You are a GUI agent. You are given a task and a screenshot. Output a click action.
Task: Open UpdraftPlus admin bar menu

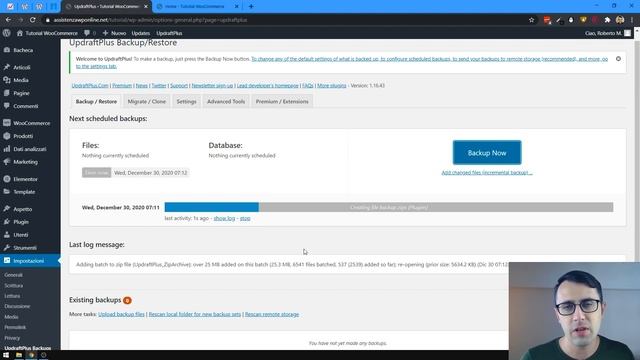click(169, 33)
